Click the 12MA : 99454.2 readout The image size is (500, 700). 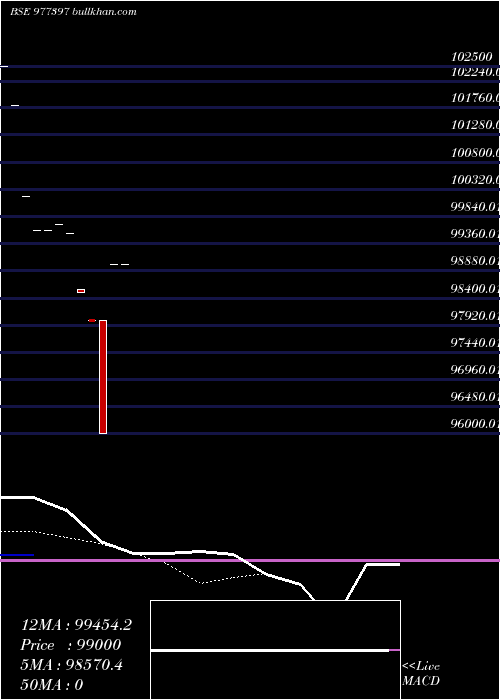tap(76, 625)
